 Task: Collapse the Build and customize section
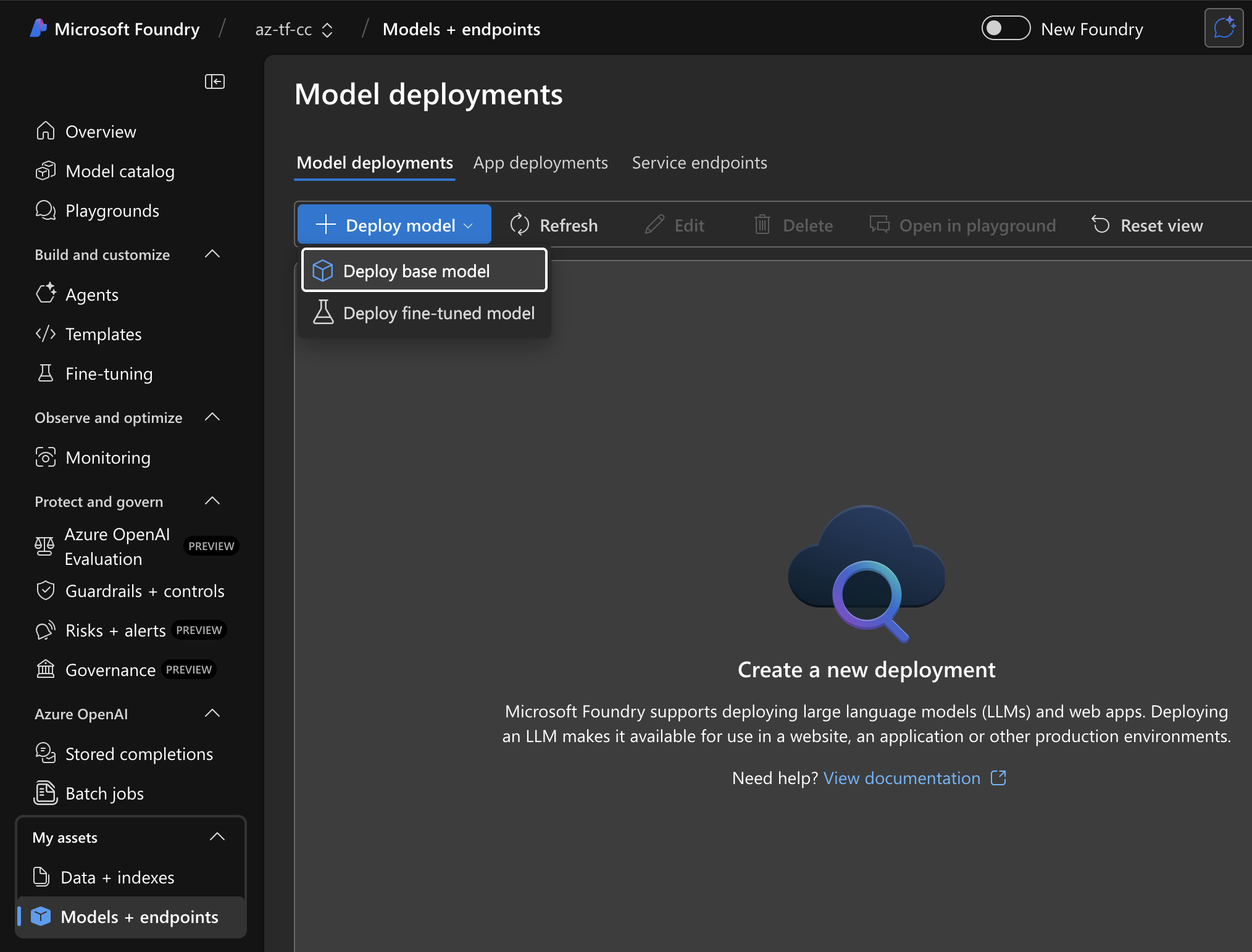point(212,254)
